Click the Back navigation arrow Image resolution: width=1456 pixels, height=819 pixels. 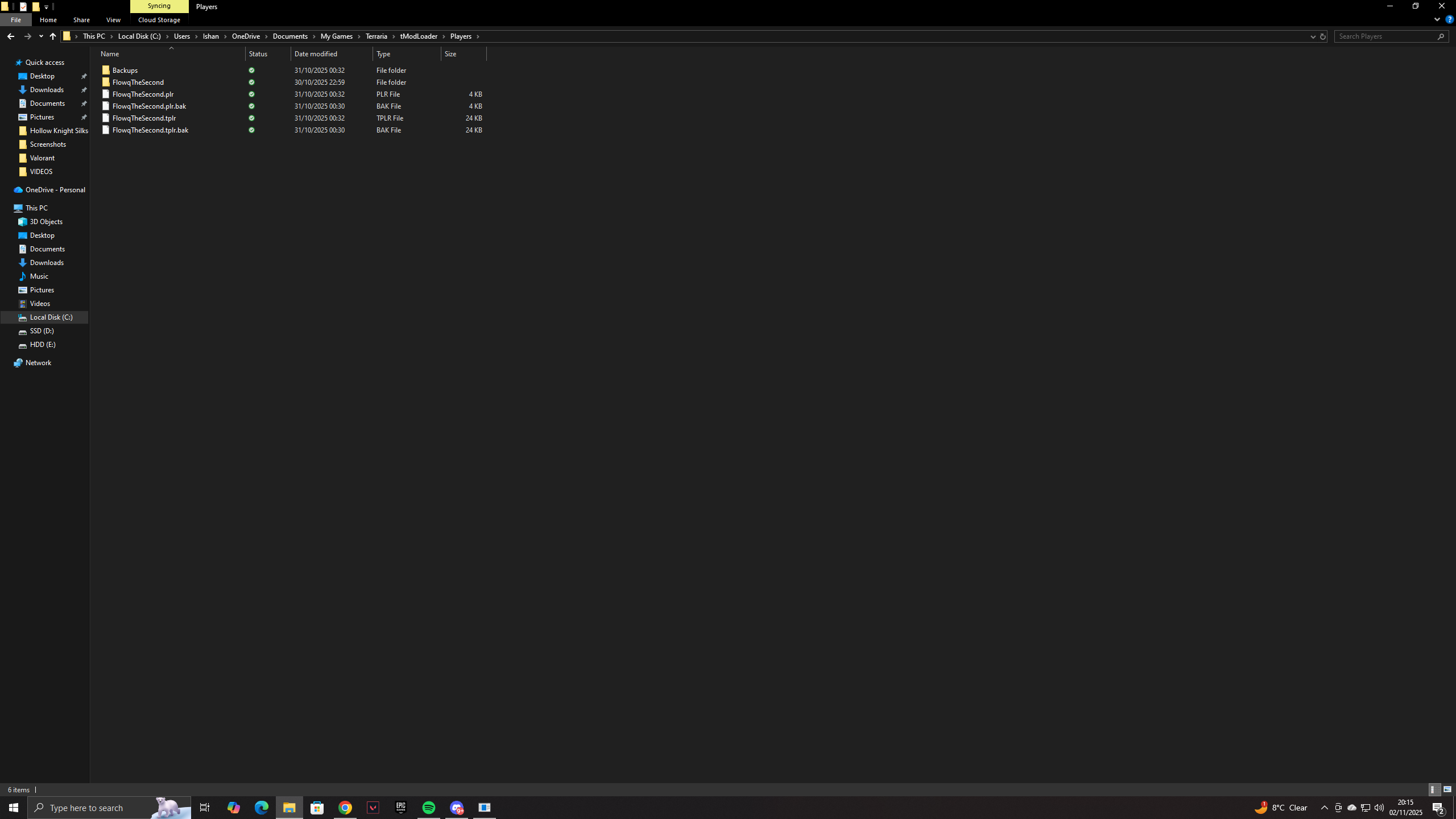pyautogui.click(x=11, y=36)
